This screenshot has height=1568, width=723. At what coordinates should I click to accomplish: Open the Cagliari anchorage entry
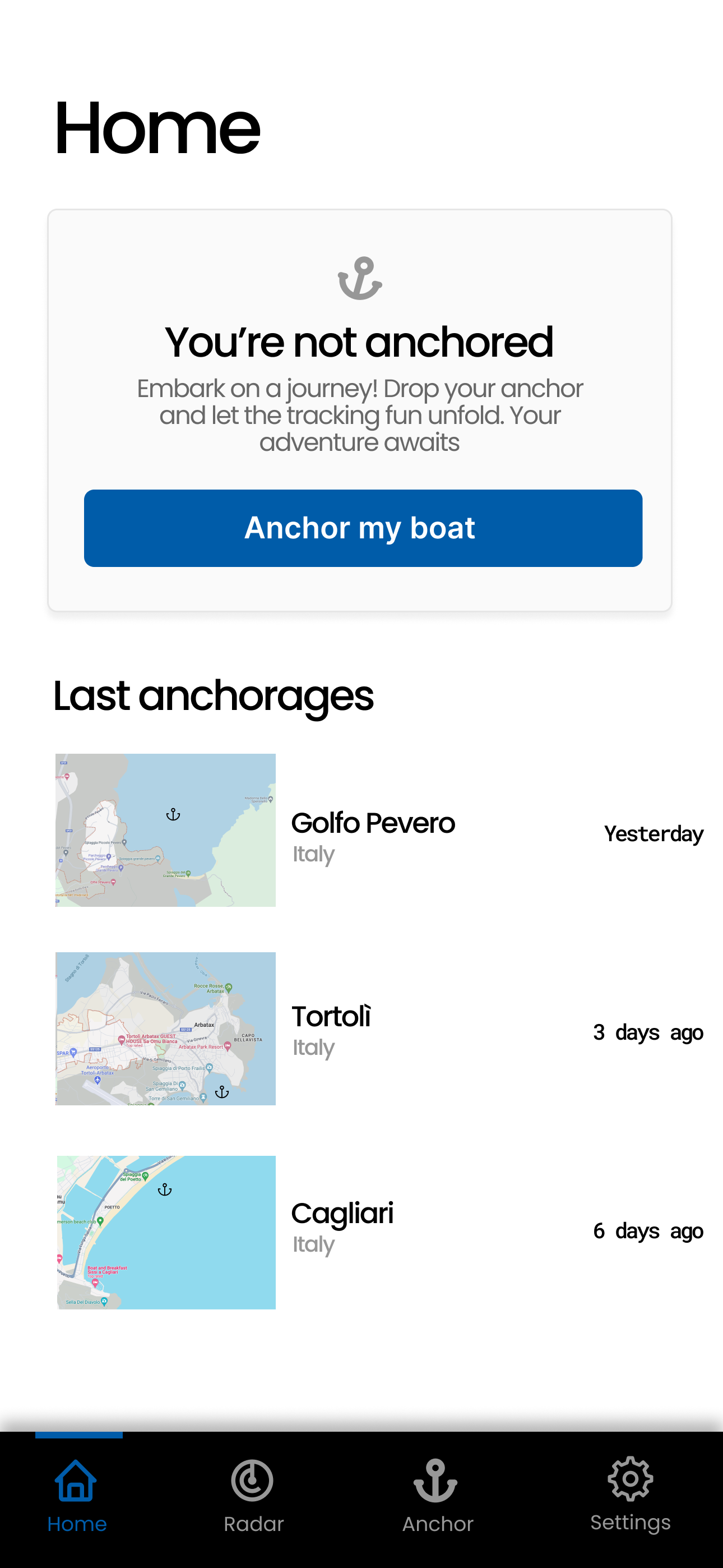pos(342,1214)
